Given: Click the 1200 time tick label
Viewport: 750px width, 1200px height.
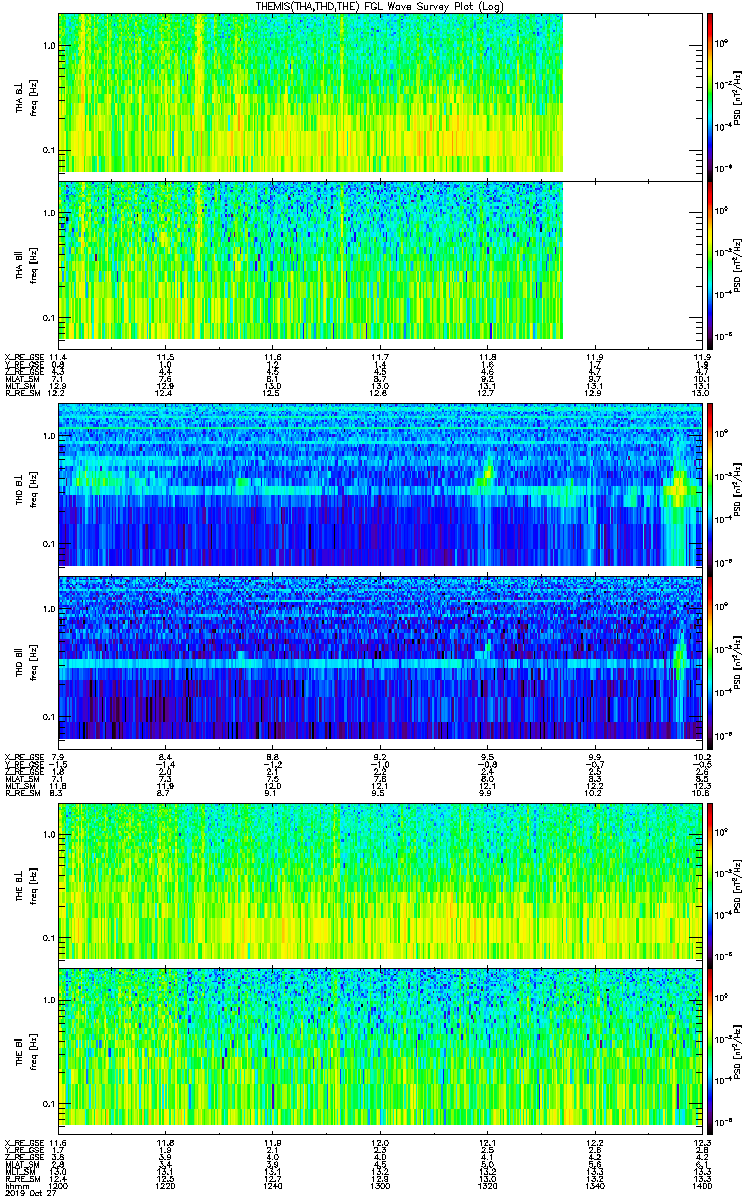Looking at the screenshot, I should tap(59, 1184).
